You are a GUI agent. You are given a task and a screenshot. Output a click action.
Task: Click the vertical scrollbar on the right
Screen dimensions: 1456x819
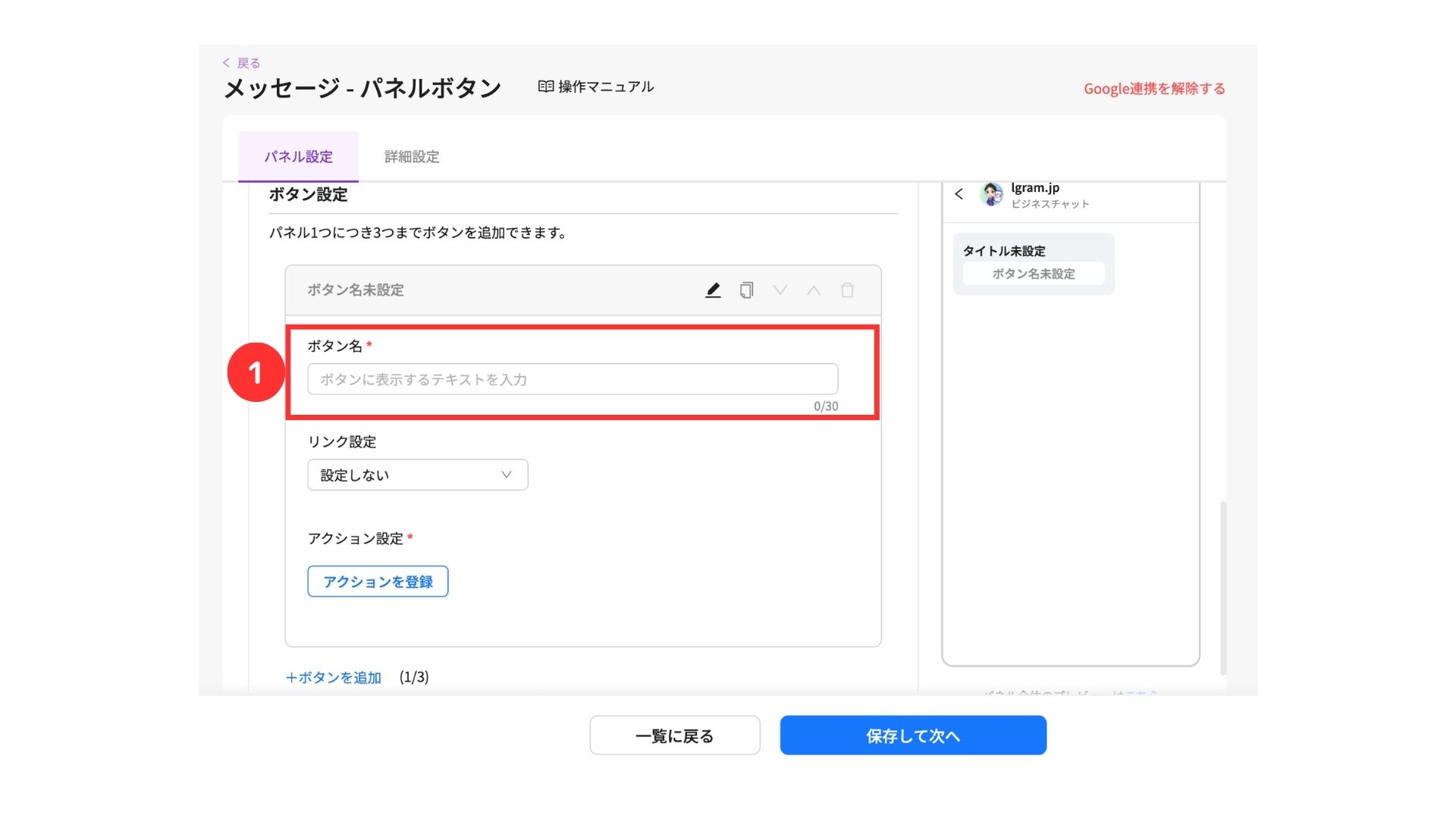(1222, 588)
